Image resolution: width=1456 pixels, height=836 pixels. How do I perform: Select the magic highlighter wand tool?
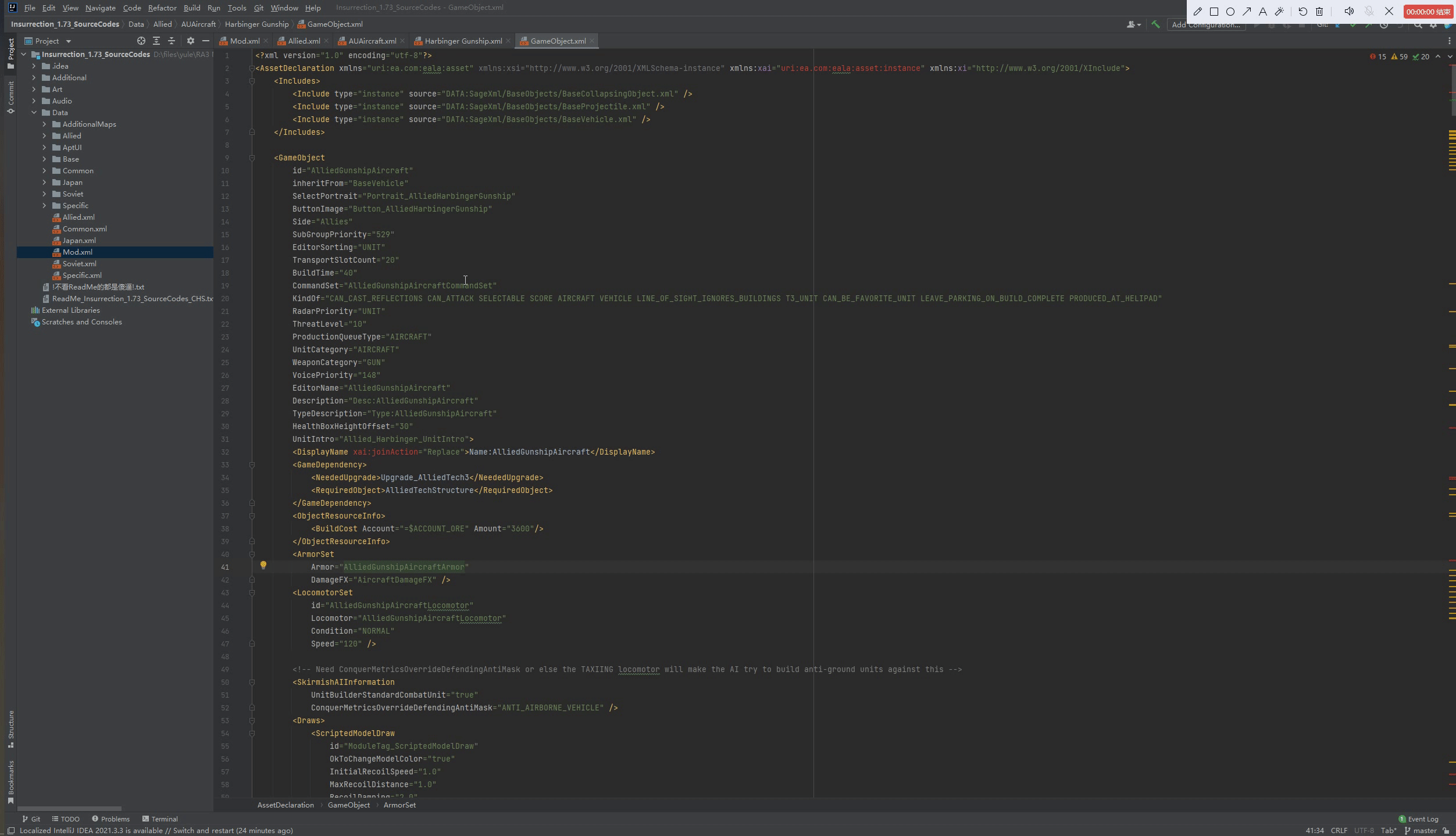1279,12
